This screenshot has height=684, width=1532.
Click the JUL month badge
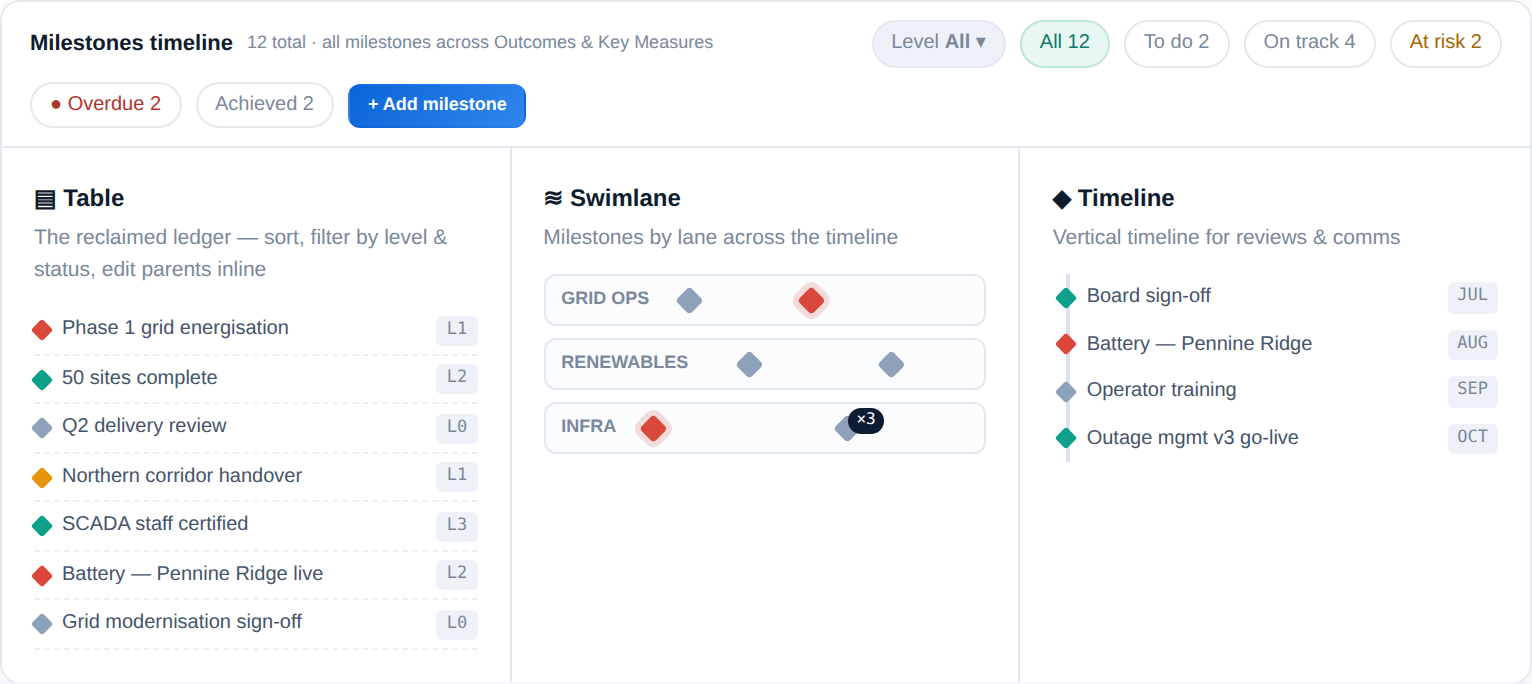point(1472,296)
